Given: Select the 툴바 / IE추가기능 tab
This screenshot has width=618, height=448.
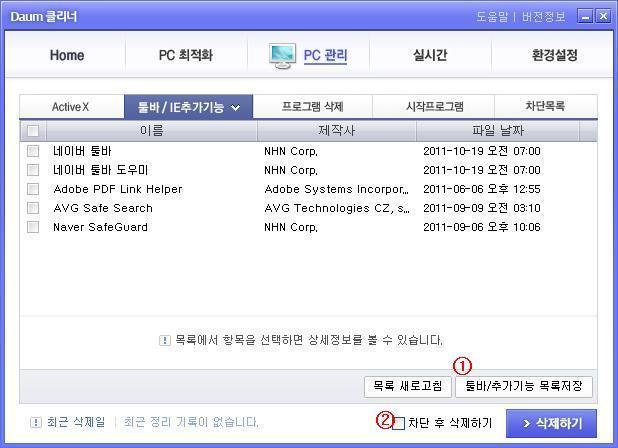Looking at the screenshot, I should (x=188, y=107).
